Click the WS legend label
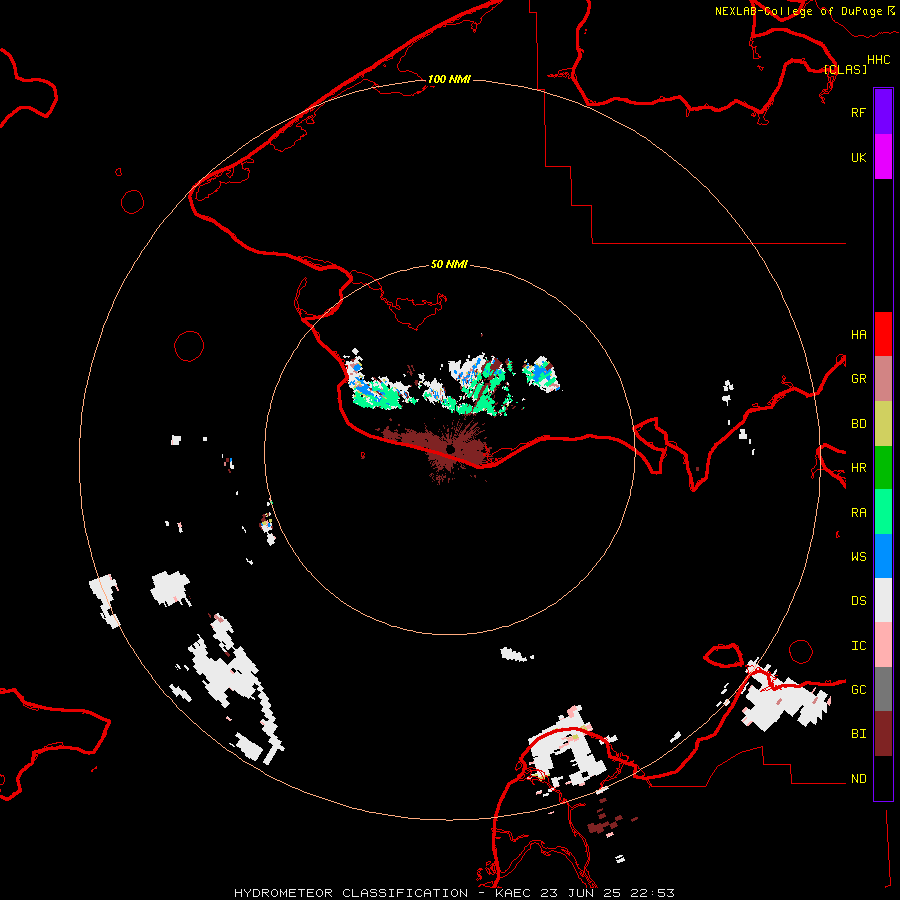Image resolution: width=900 pixels, height=900 pixels. 858,556
